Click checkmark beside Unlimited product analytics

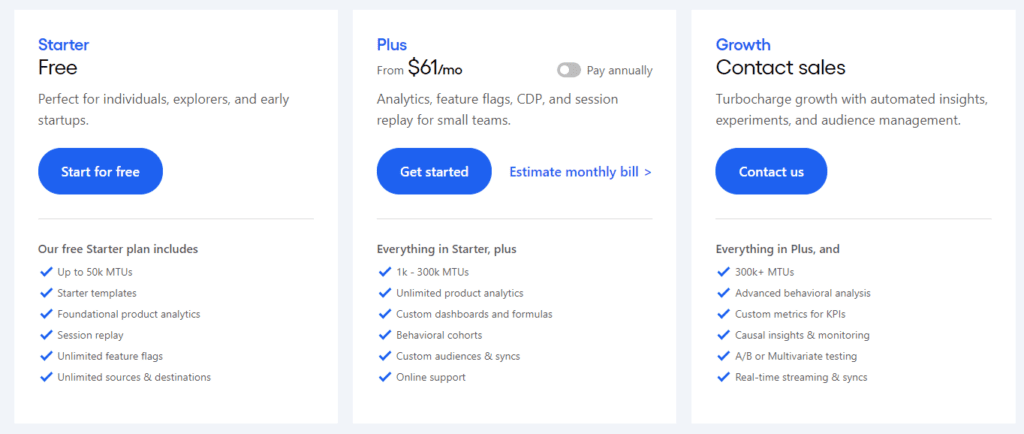[x=385, y=293]
